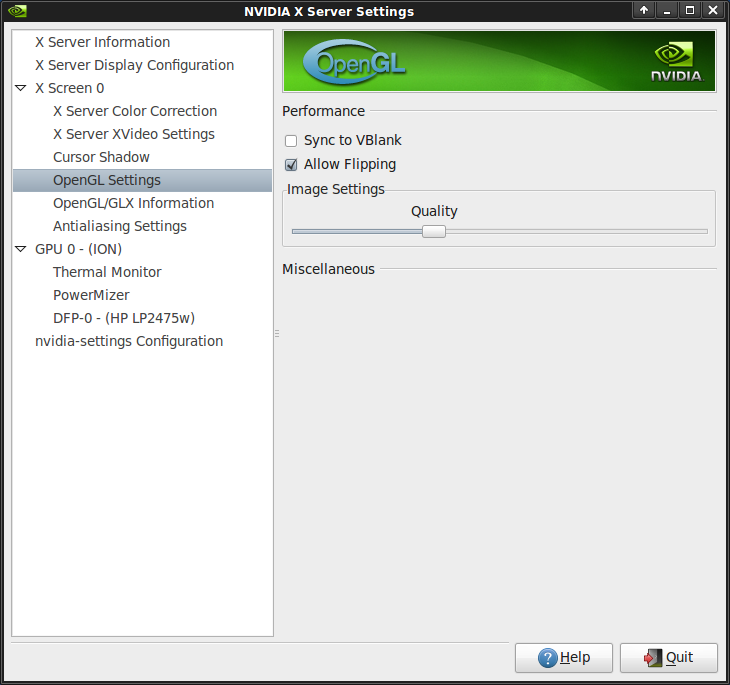The height and width of the screenshot is (685, 730).
Task: Click the Help button
Action: [x=564, y=658]
